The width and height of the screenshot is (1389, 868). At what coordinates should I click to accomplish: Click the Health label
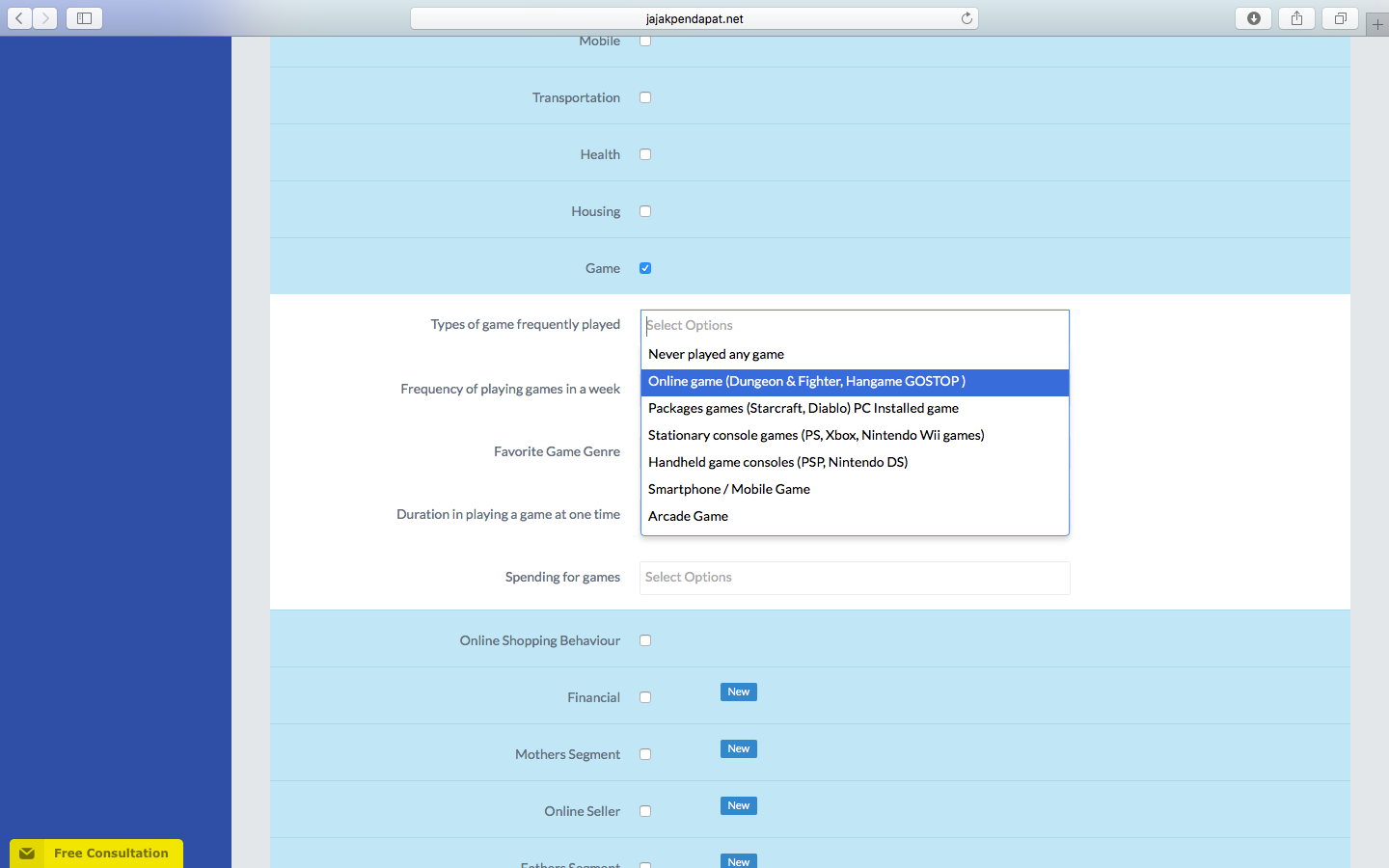pos(600,155)
